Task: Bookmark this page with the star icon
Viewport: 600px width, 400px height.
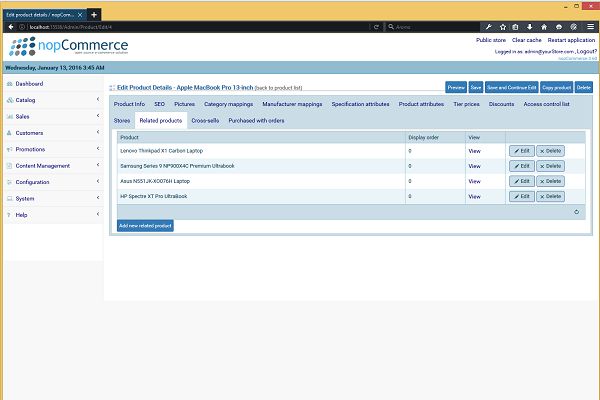Action: point(503,27)
